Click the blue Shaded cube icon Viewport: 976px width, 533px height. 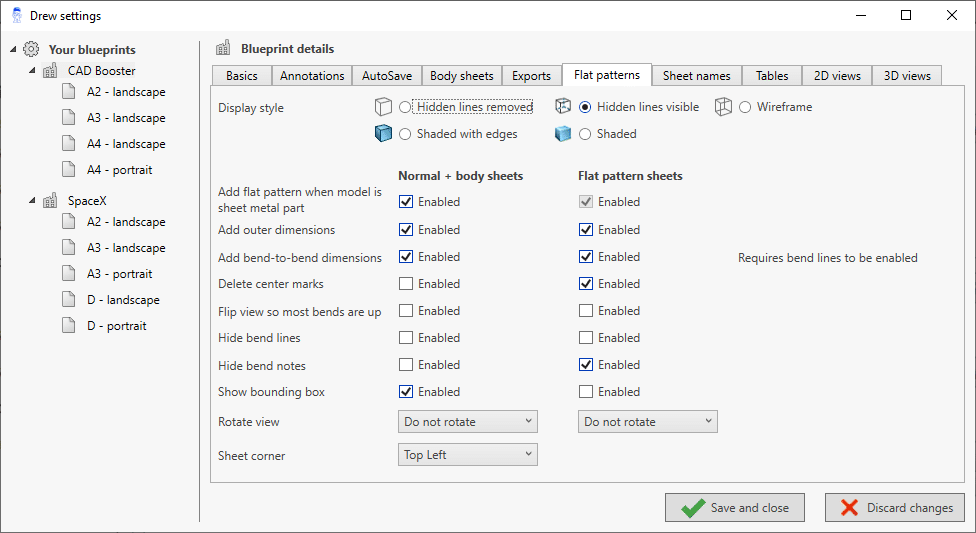[x=564, y=134]
